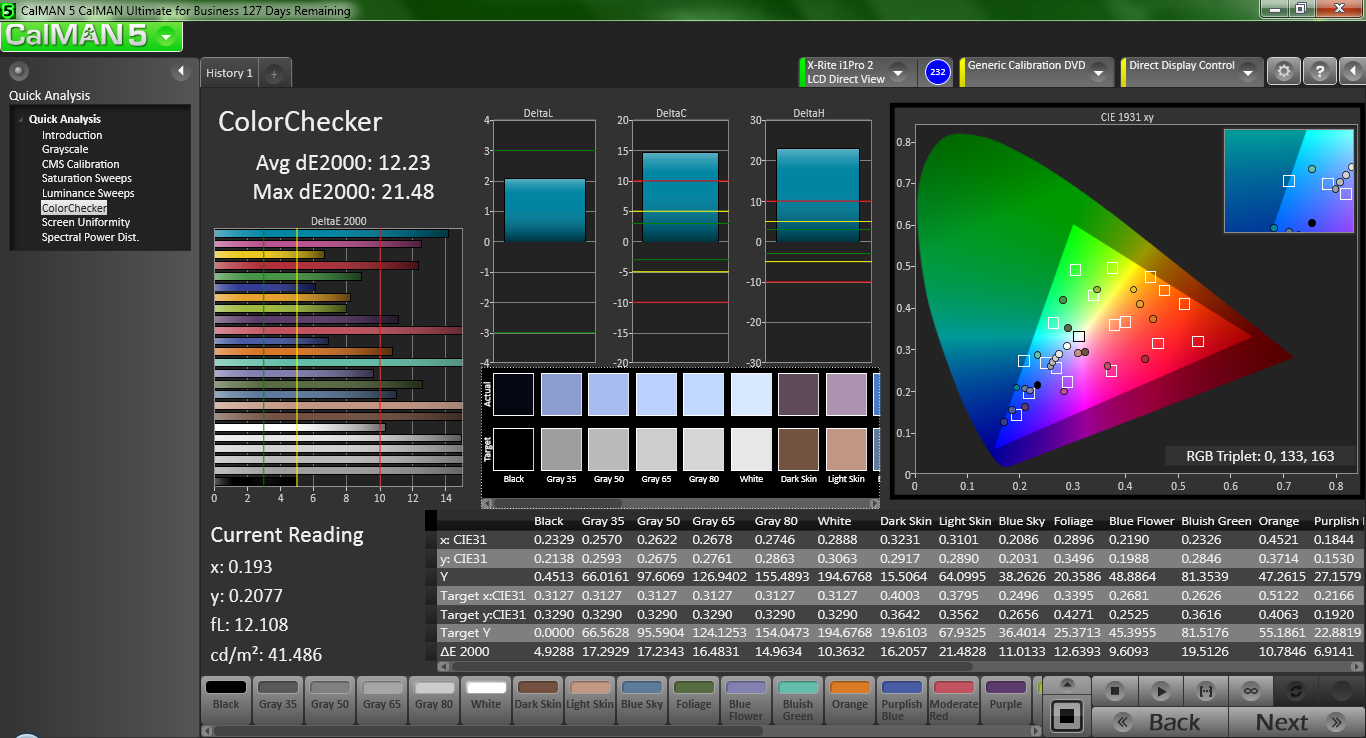
Task: Go to next page with Next button
Action: [1295, 722]
